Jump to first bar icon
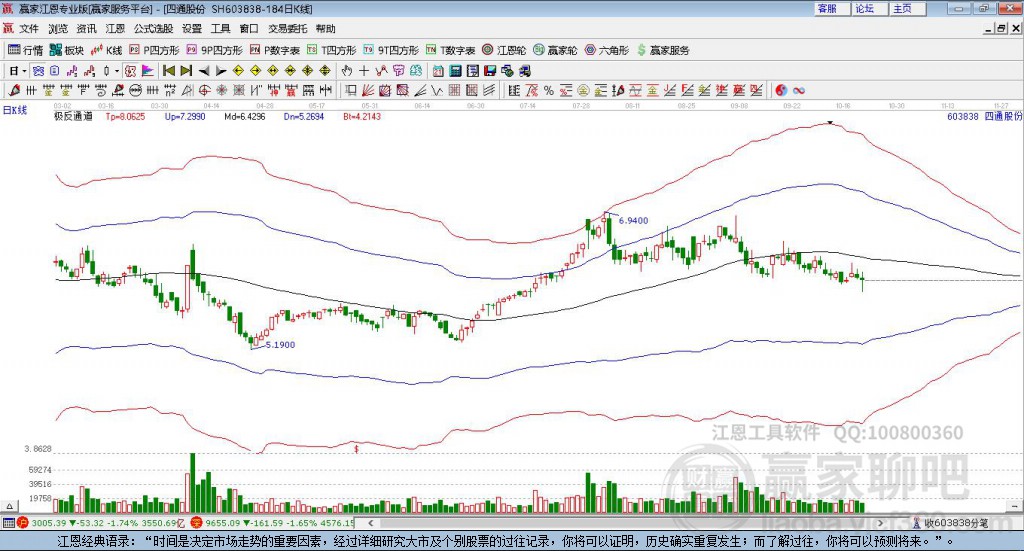Screen dimensions: 1024x551 coord(169,71)
